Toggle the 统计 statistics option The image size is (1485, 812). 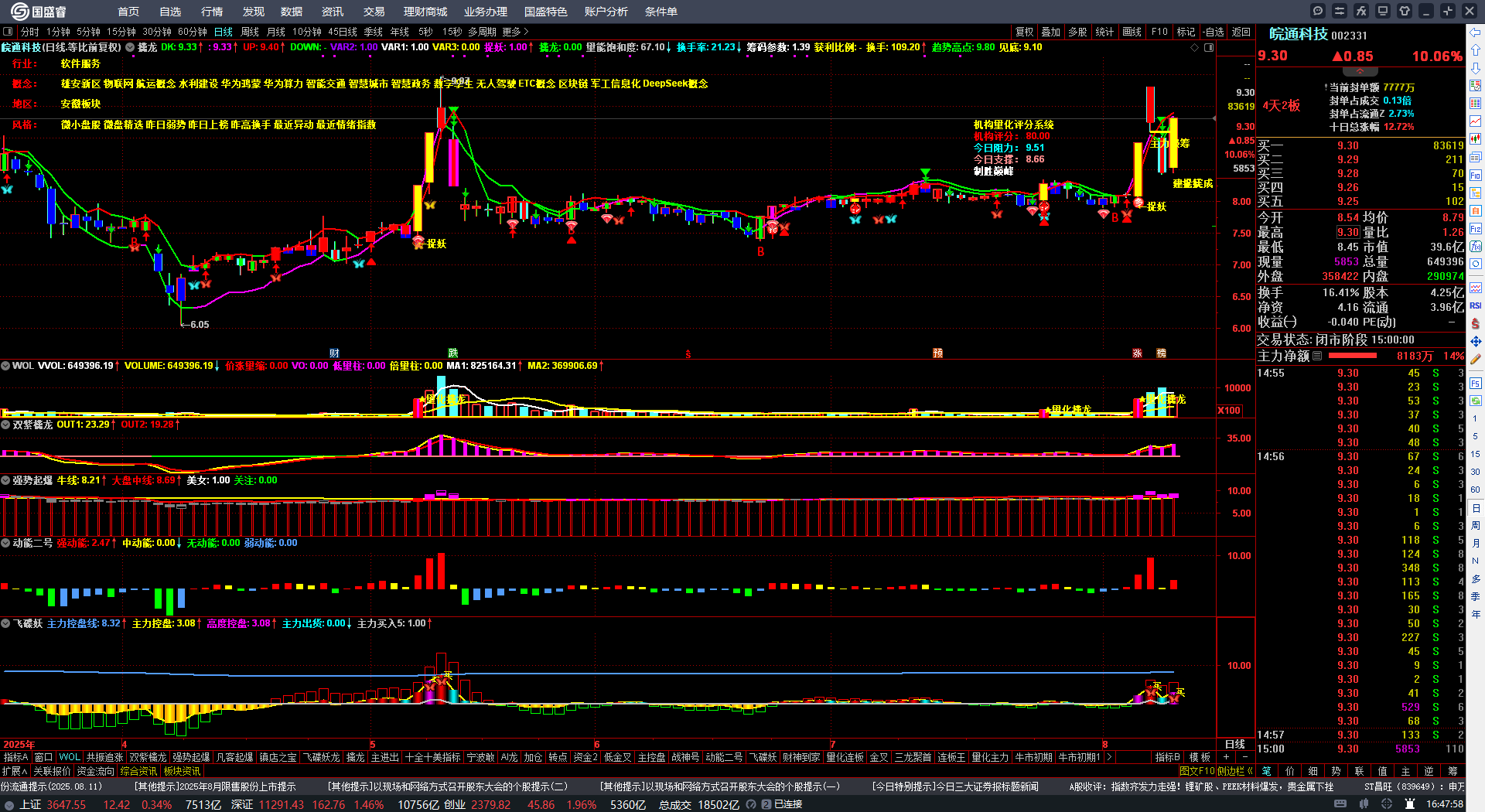tap(1104, 32)
